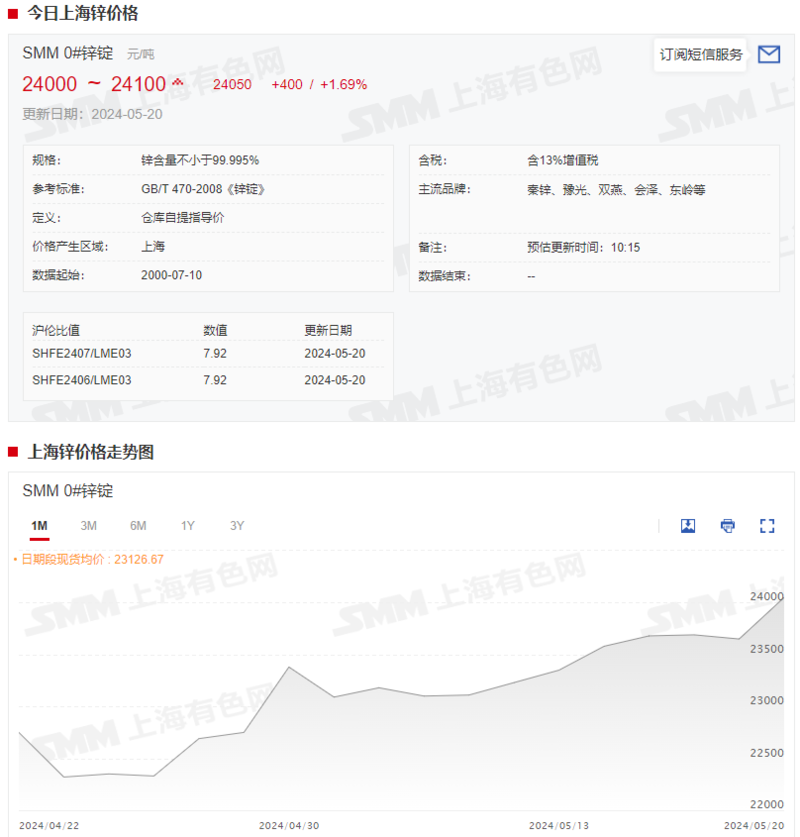Click the price range 24000 ~ 24100

(x=94, y=84)
